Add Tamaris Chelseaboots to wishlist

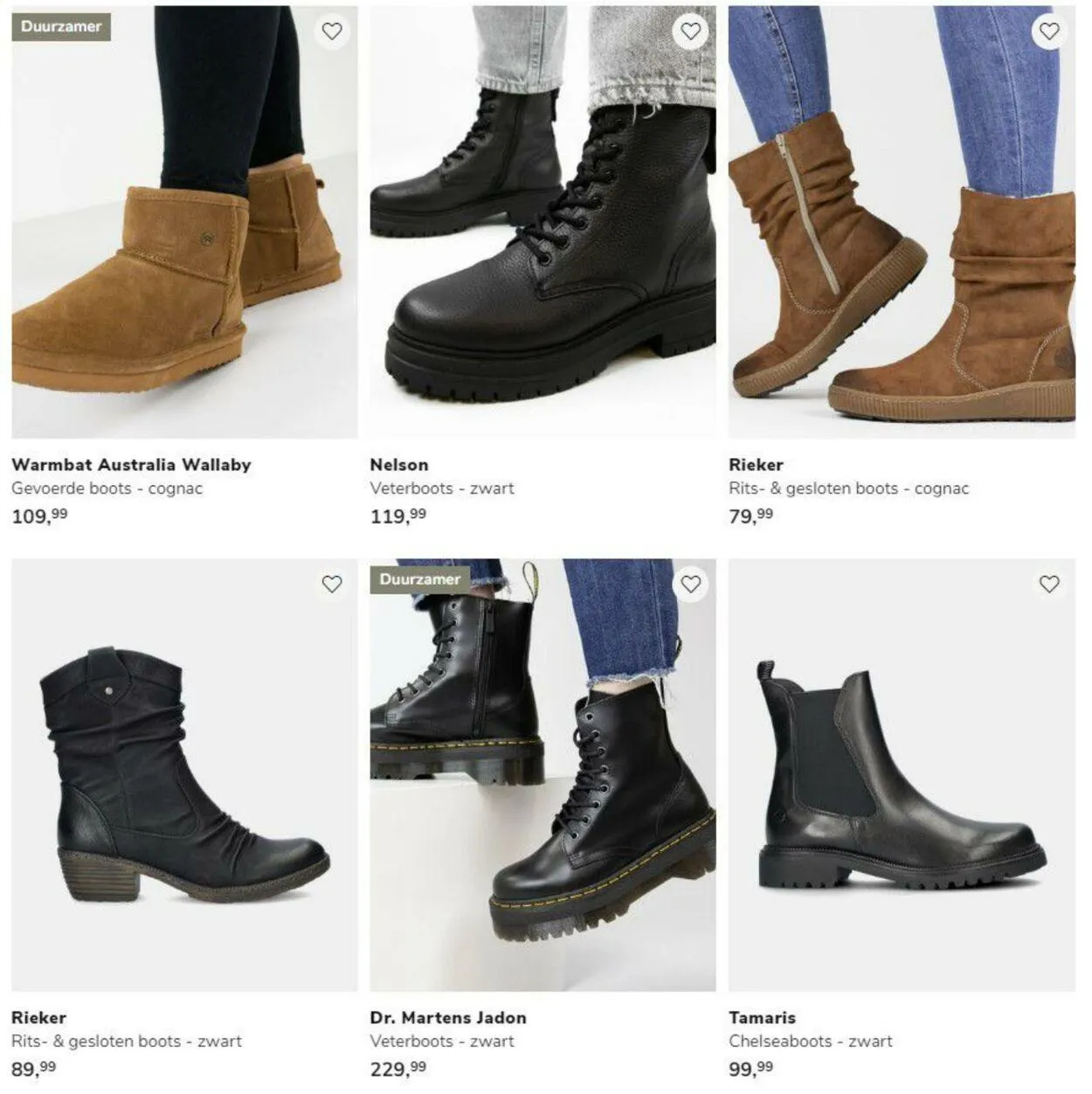1049,584
